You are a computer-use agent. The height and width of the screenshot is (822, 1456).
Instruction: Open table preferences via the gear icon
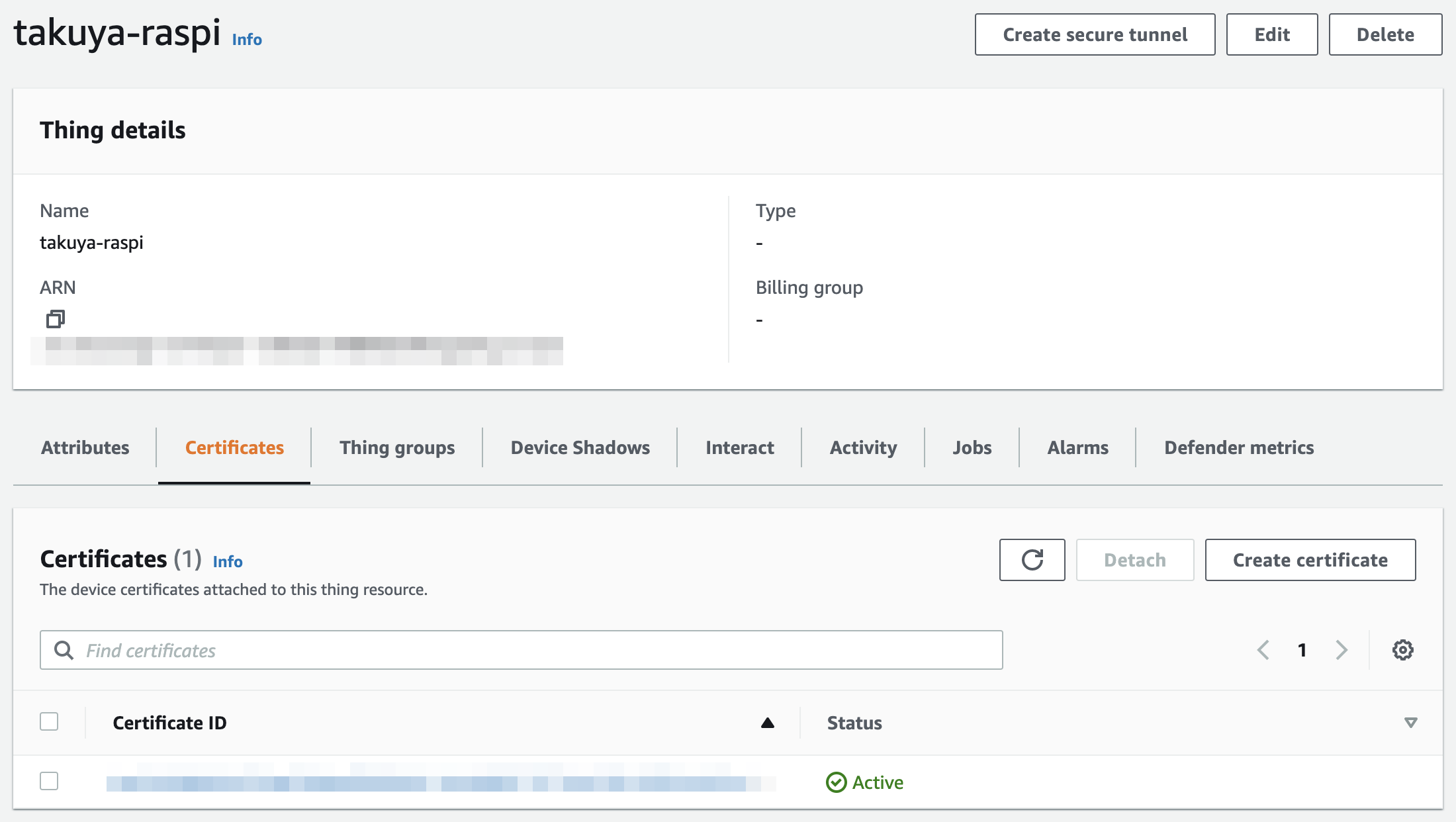(1402, 650)
